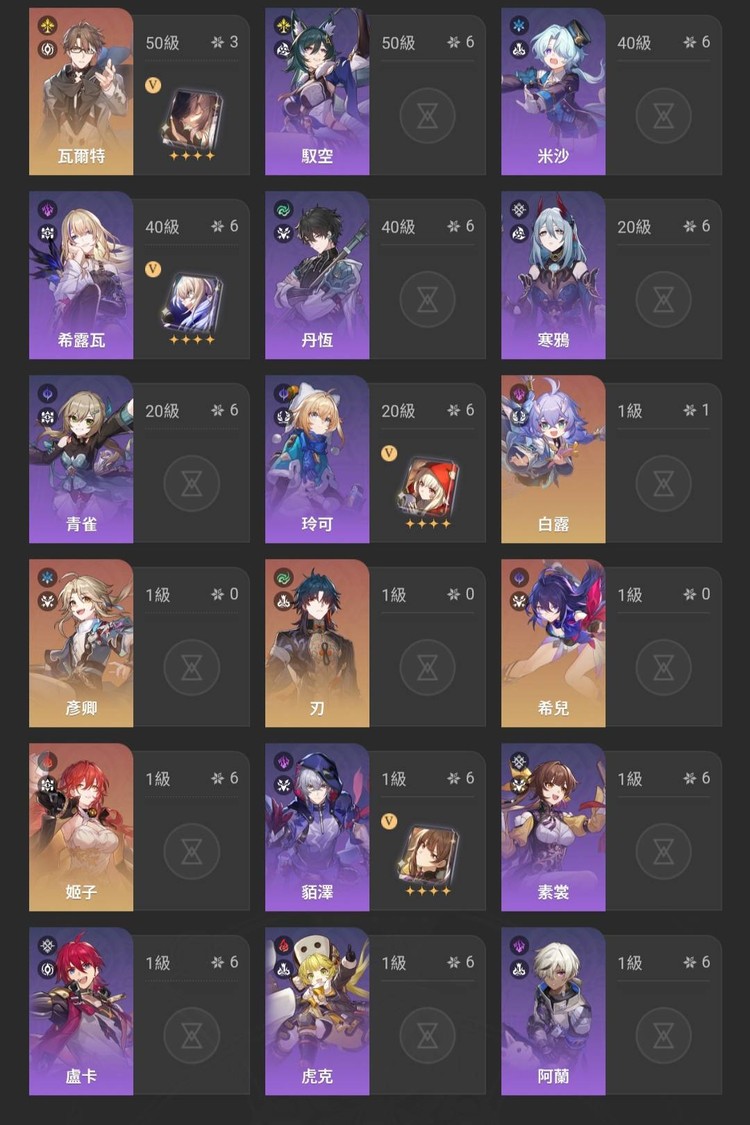Click 希露瓦's four-star light cone icon

[x=191, y=303]
